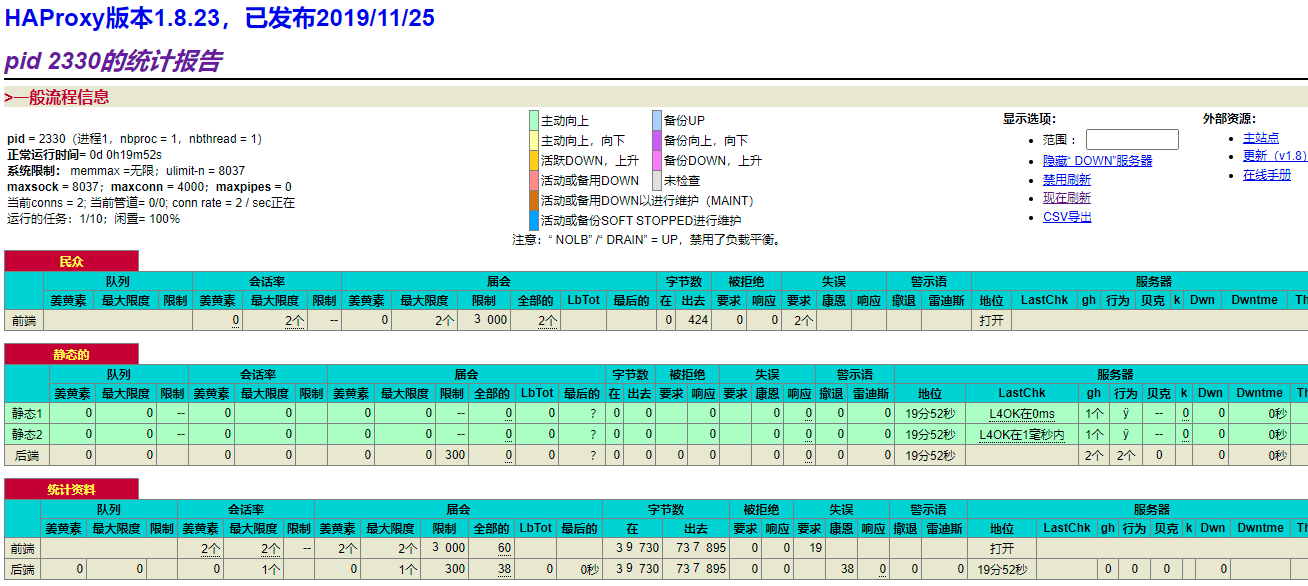Open the CSV导出 link

point(1067,217)
